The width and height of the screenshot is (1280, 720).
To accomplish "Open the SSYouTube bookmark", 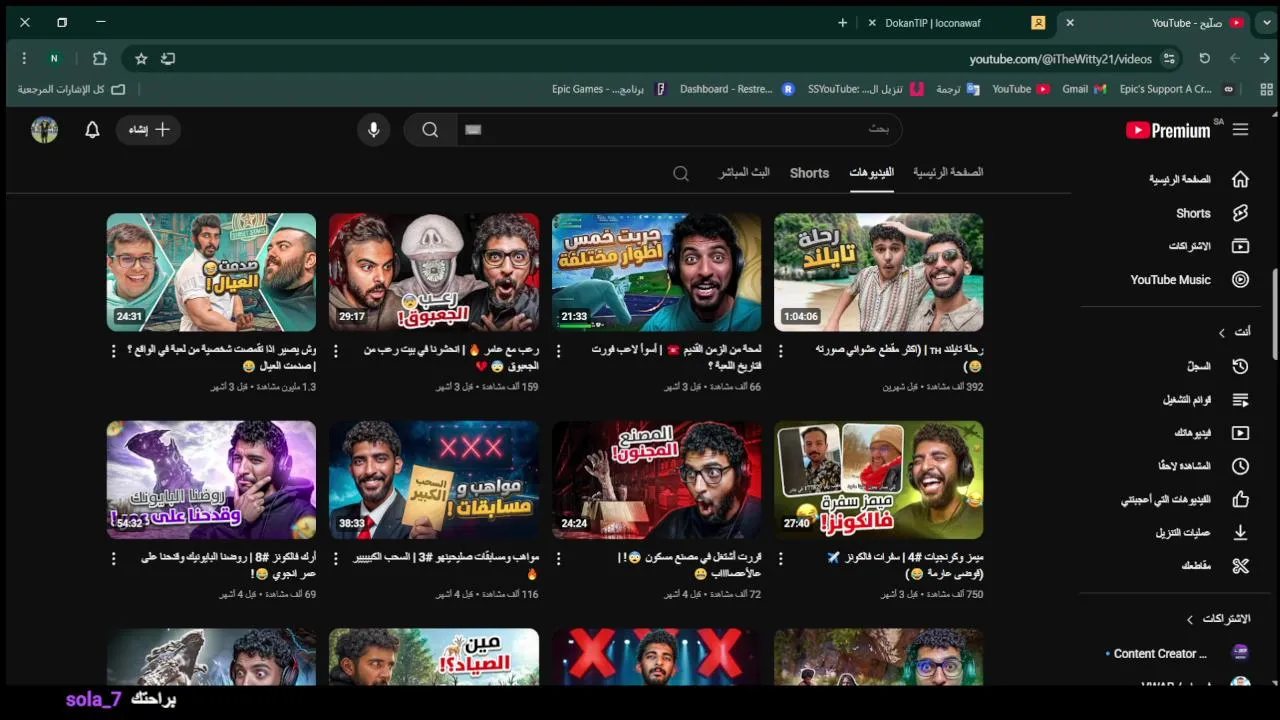I will (x=865, y=89).
